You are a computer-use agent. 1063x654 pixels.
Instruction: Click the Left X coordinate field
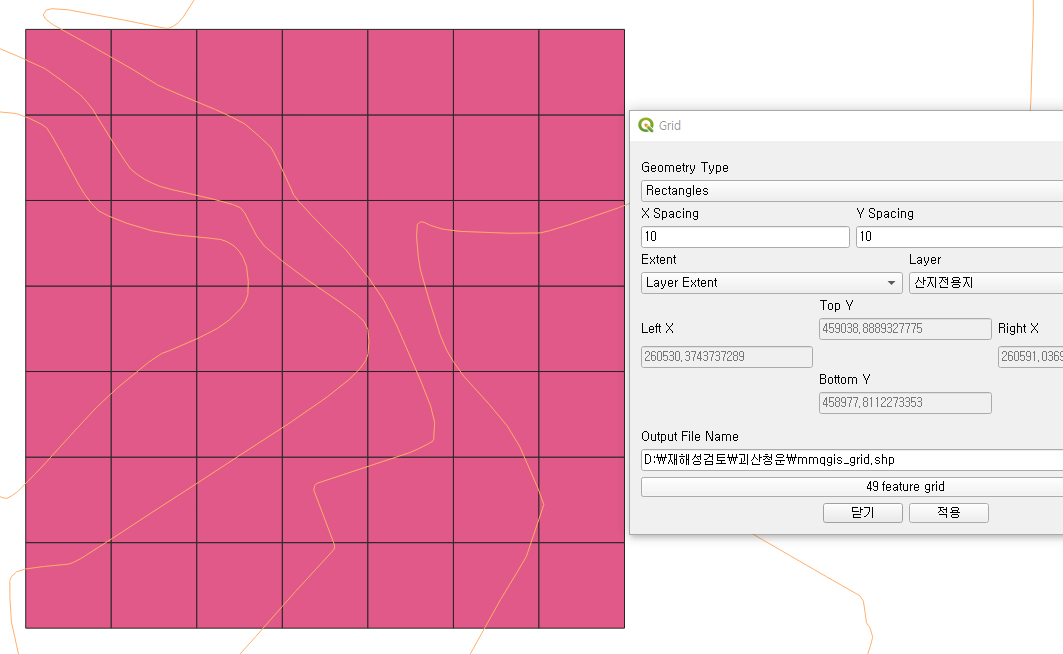click(x=727, y=356)
